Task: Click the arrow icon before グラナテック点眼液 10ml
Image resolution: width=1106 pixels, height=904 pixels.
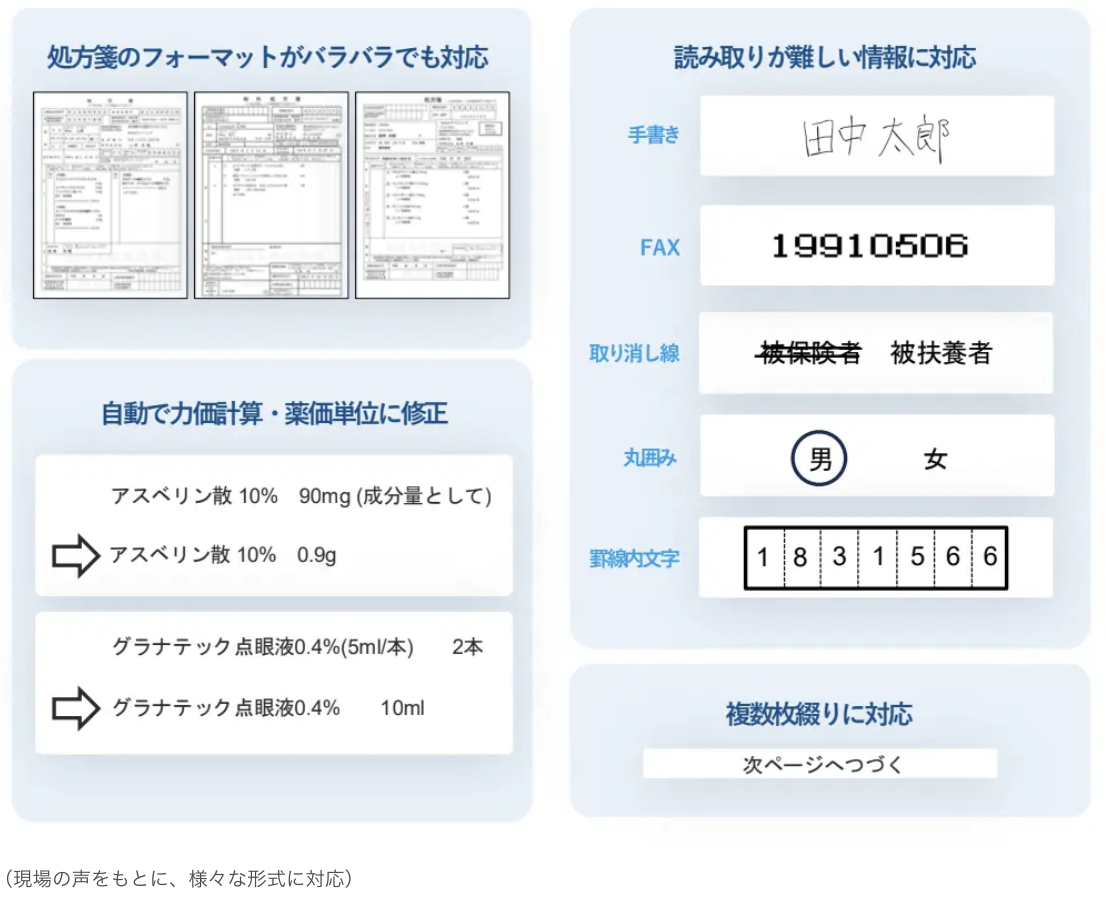Action: point(76,709)
